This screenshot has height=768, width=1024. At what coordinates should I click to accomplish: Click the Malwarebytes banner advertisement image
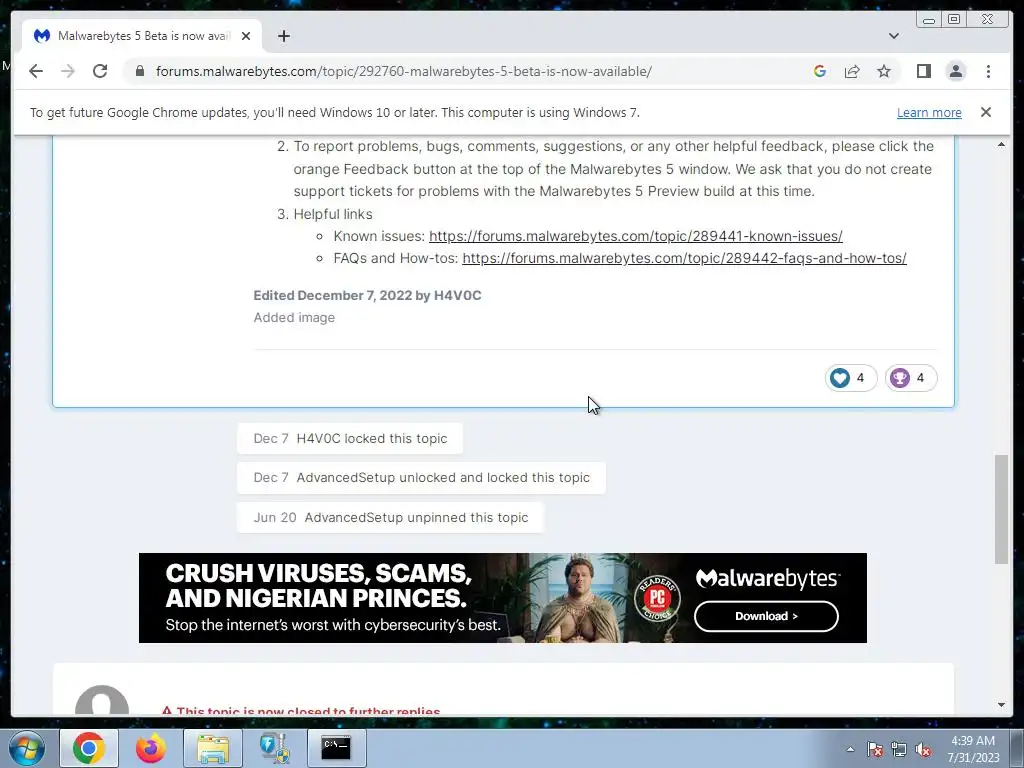coord(503,598)
